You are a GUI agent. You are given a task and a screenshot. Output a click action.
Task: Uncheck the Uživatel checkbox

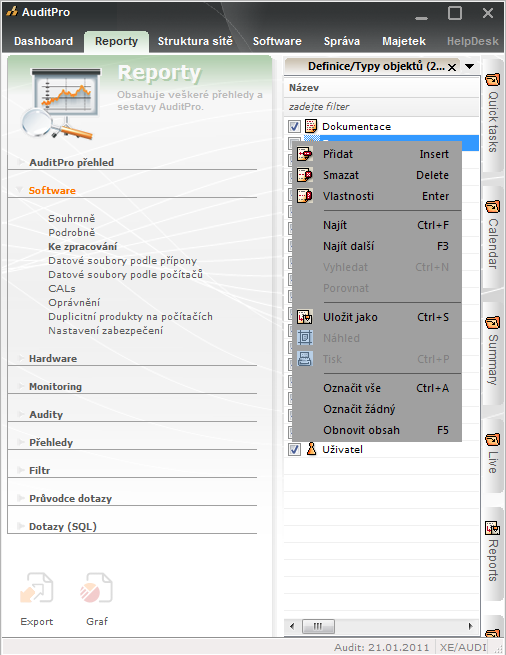[x=295, y=449]
